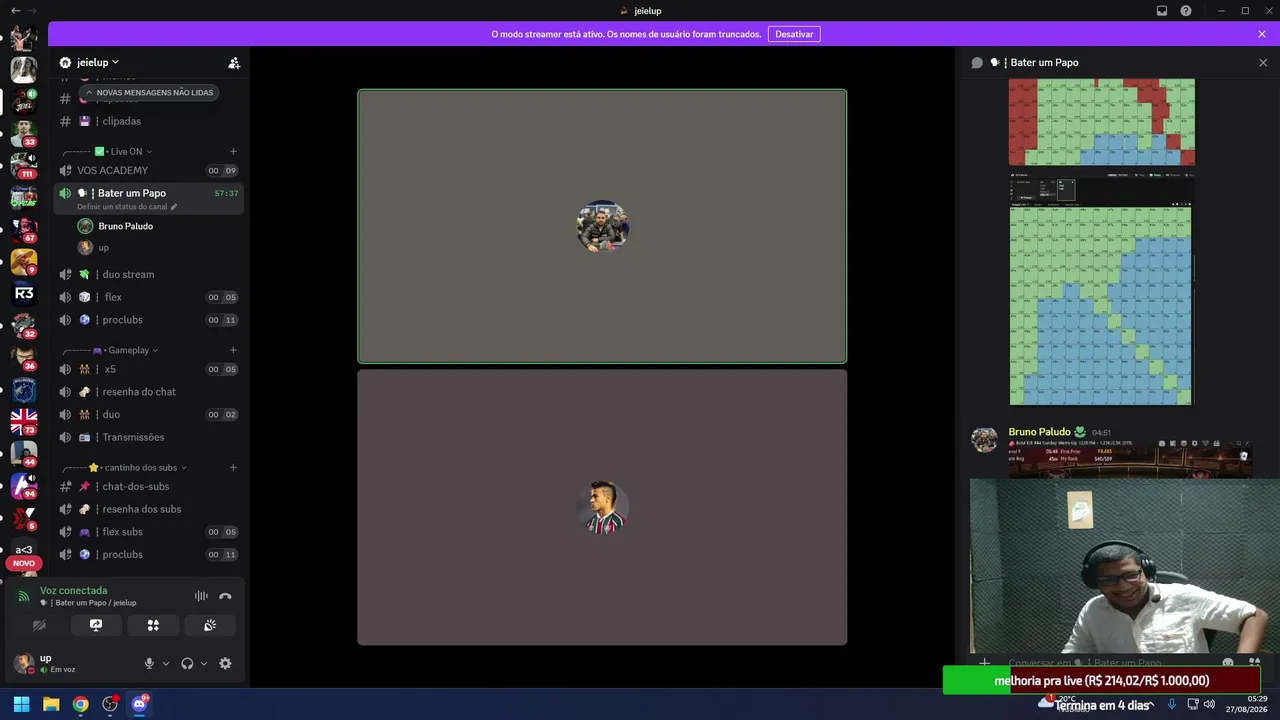The image size is (1280, 720).
Task: Open the red-green chart image at top
Action: click(x=1101, y=122)
